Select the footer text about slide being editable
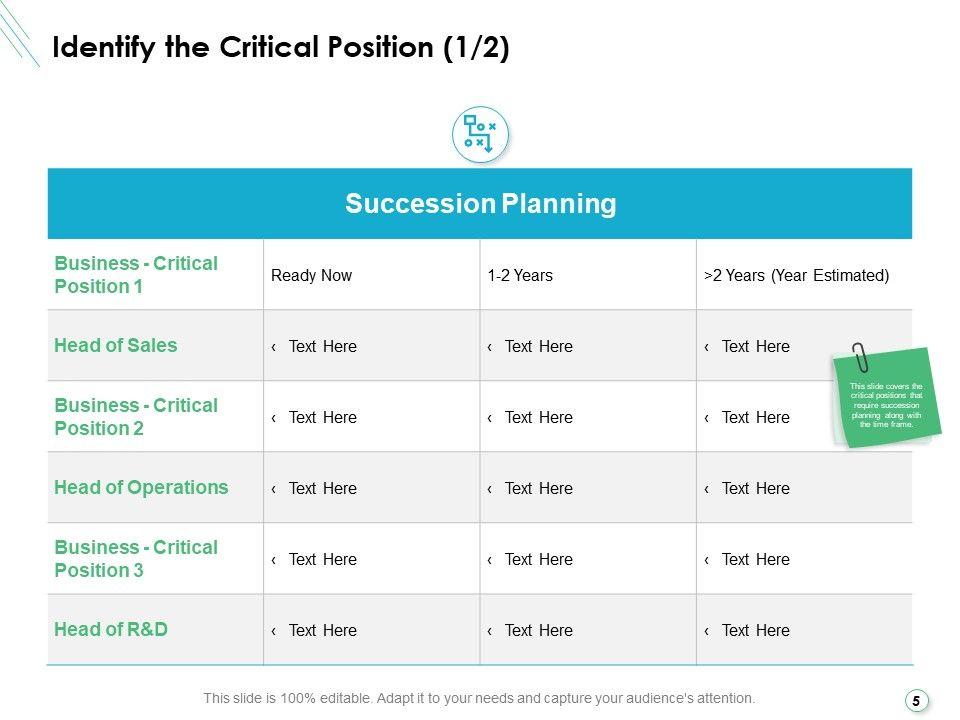 pos(480,698)
